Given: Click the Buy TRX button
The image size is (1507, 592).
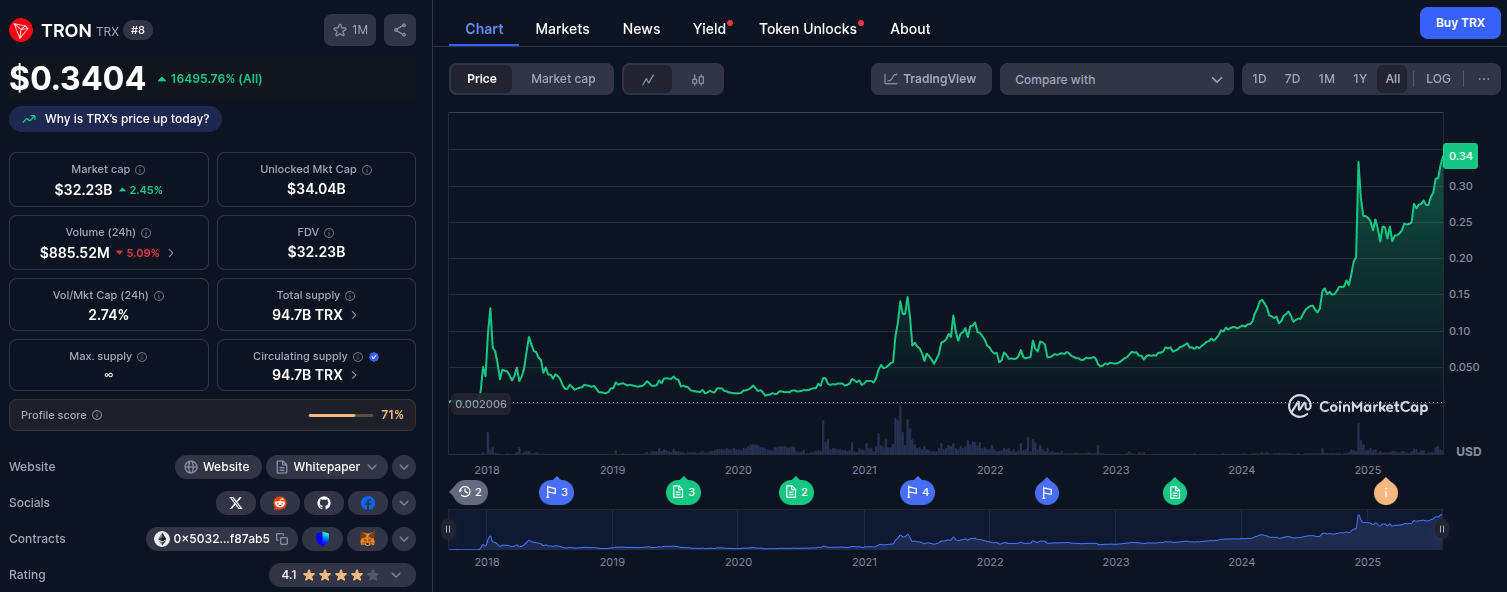Looking at the screenshot, I should (x=1460, y=23).
